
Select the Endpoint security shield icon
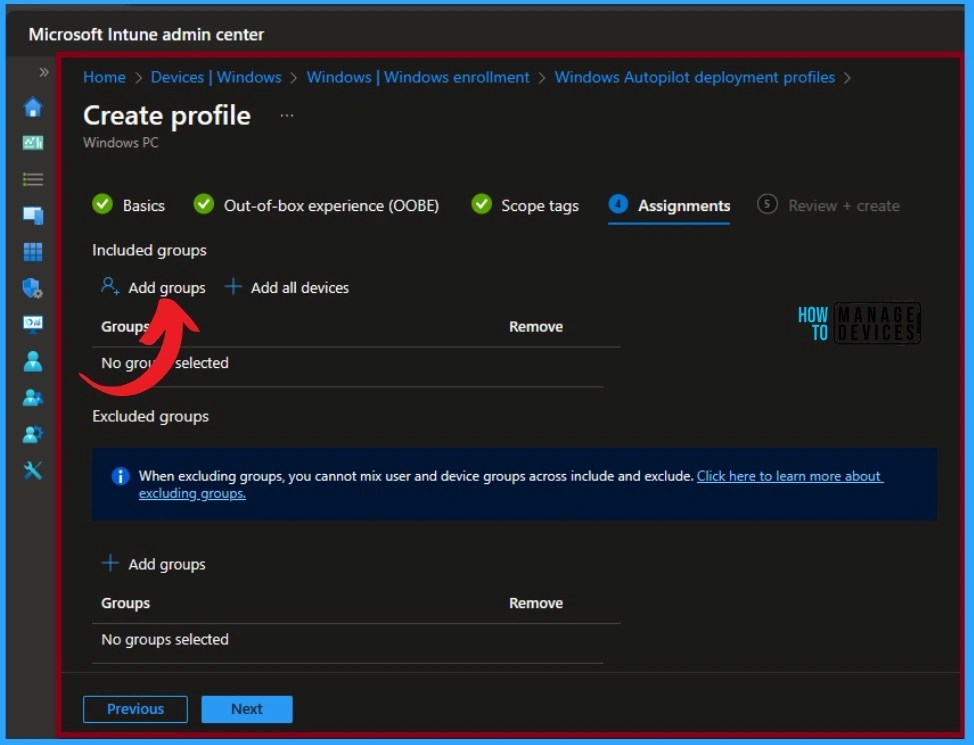pyautogui.click(x=32, y=288)
